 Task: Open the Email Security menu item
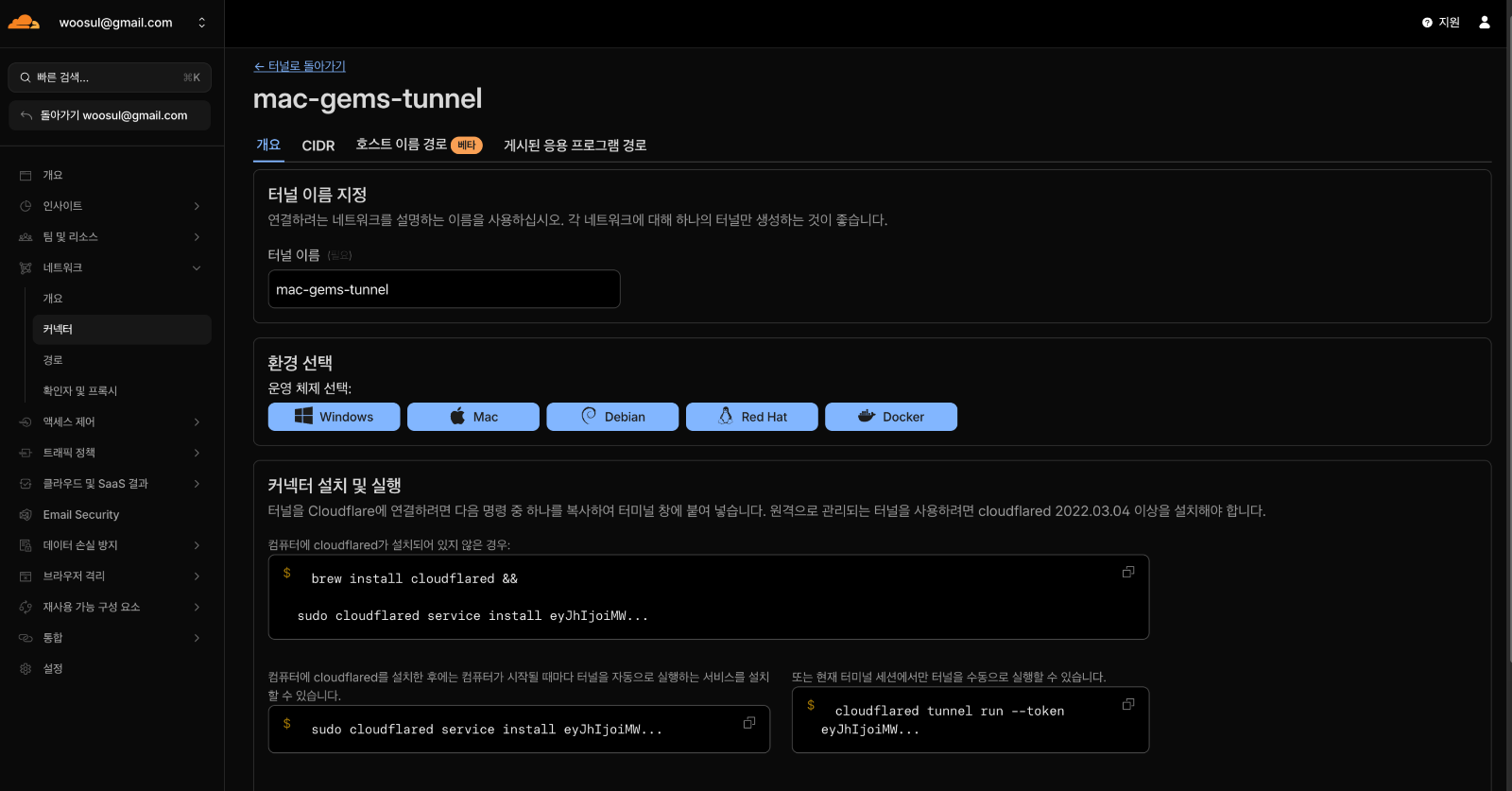110,515
